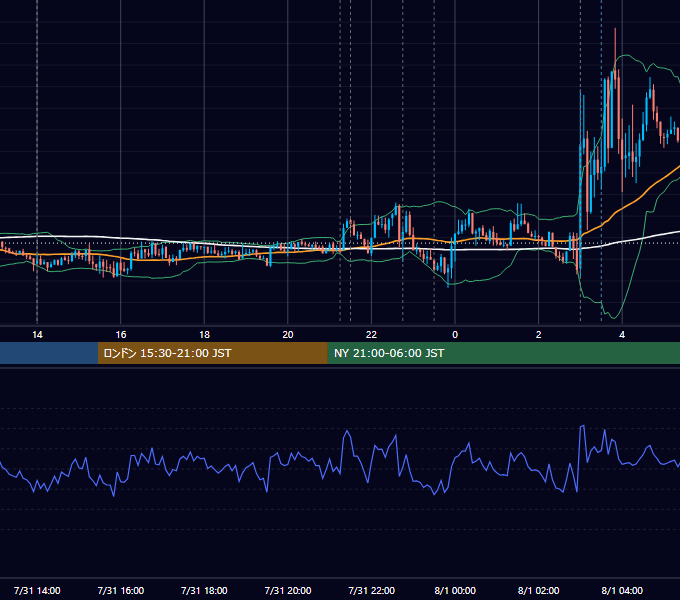Viewport: 680px width, 600px height.
Task: Click the 7/31 14:00 date label
Action: [x=37, y=590]
